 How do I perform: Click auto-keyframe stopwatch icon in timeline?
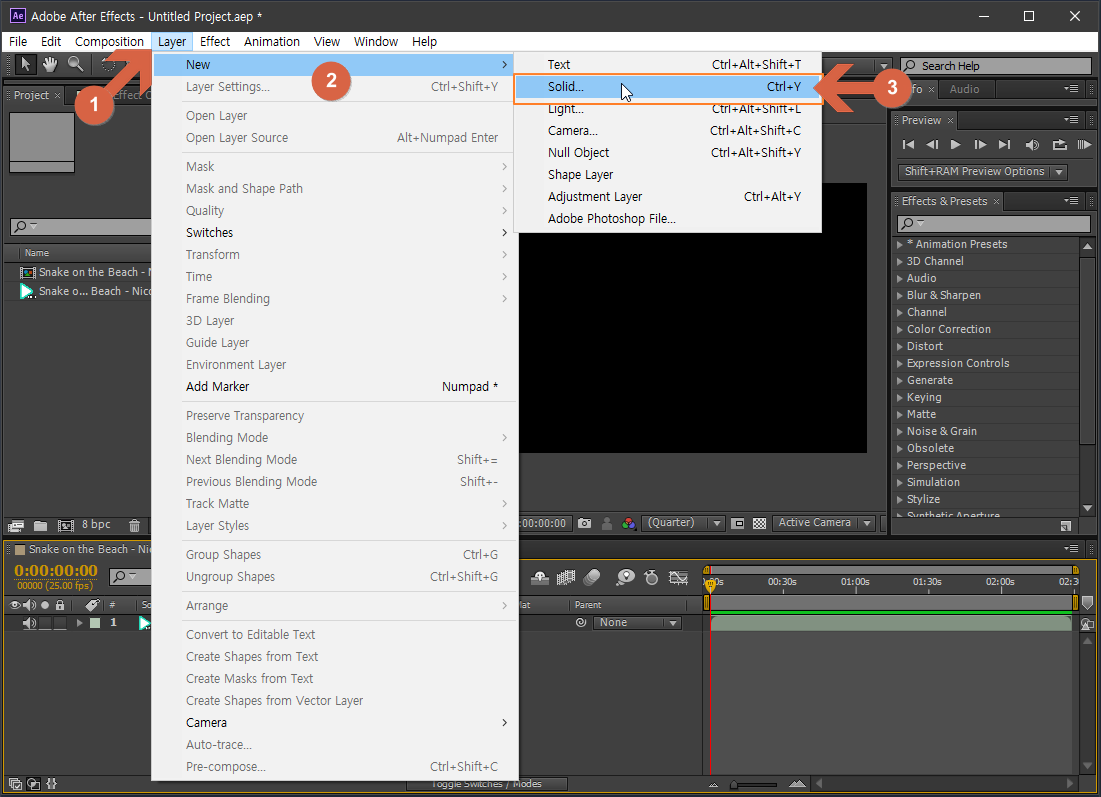click(652, 578)
